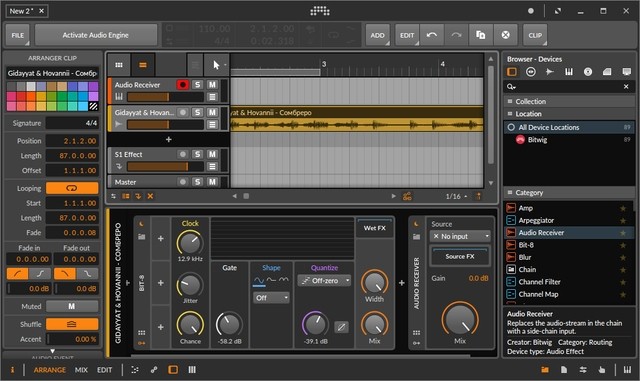Solo the Audio Receiver track
Image resolution: width=640 pixels, height=381 pixels.
pos(198,85)
